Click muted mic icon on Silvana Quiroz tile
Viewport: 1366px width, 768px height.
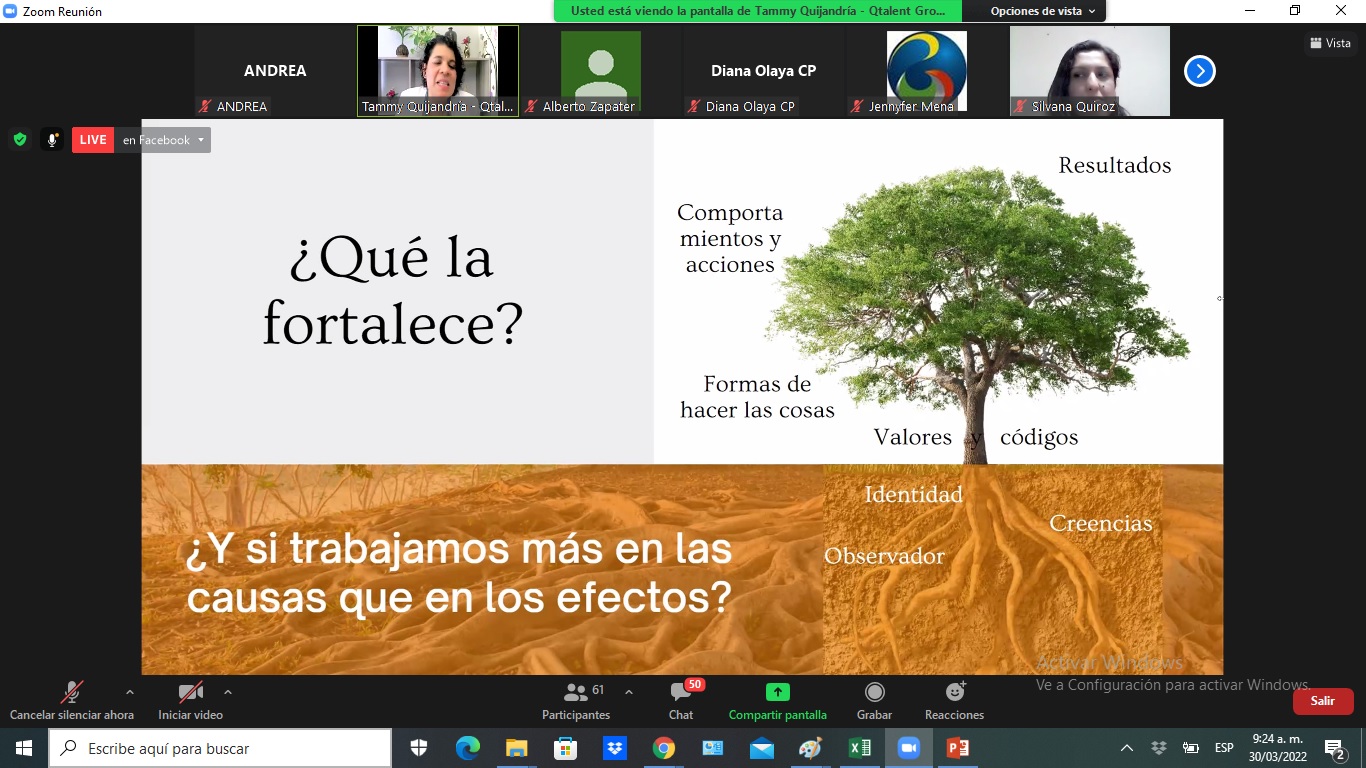[1020, 106]
